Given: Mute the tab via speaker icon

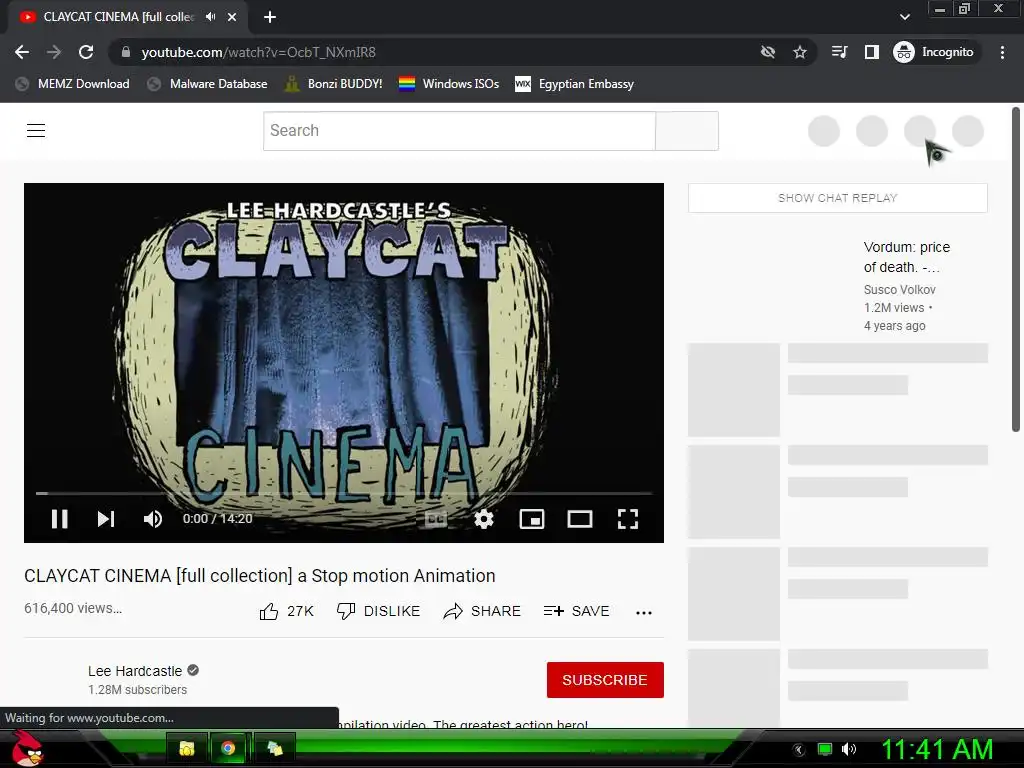Looking at the screenshot, I should pos(210,17).
